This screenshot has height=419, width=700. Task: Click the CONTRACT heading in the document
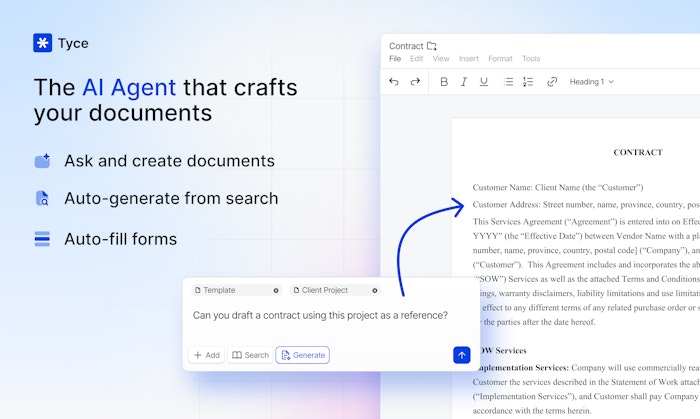coord(638,153)
